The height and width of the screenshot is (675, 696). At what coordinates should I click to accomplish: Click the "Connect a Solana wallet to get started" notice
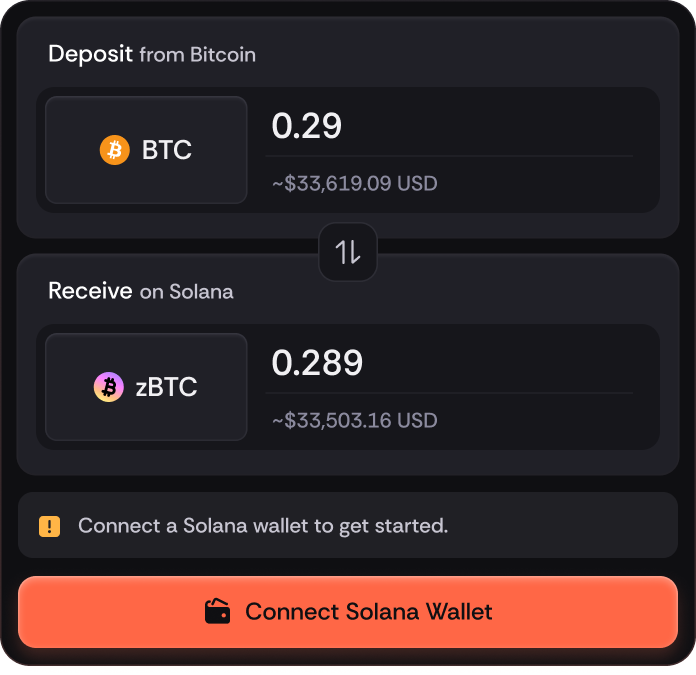[263, 526]
